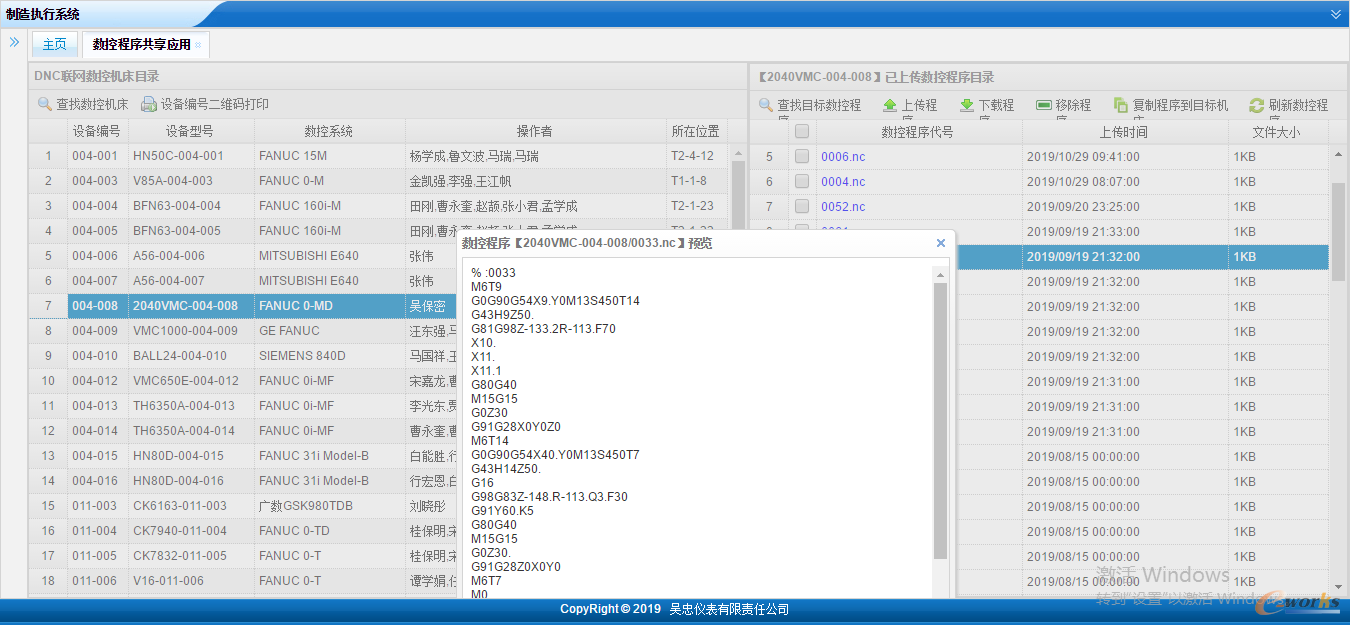Click the preview dialog vertical scrollbar
Viewport: 1350px width, 625px height.
point(940,420)
